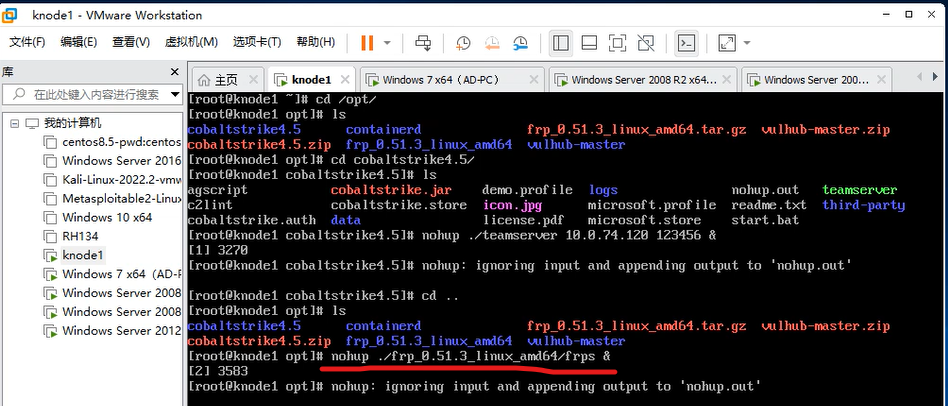Open the 虚拟机(M) menu
Screen dimensions: 948x406
(x=191, y=42)
